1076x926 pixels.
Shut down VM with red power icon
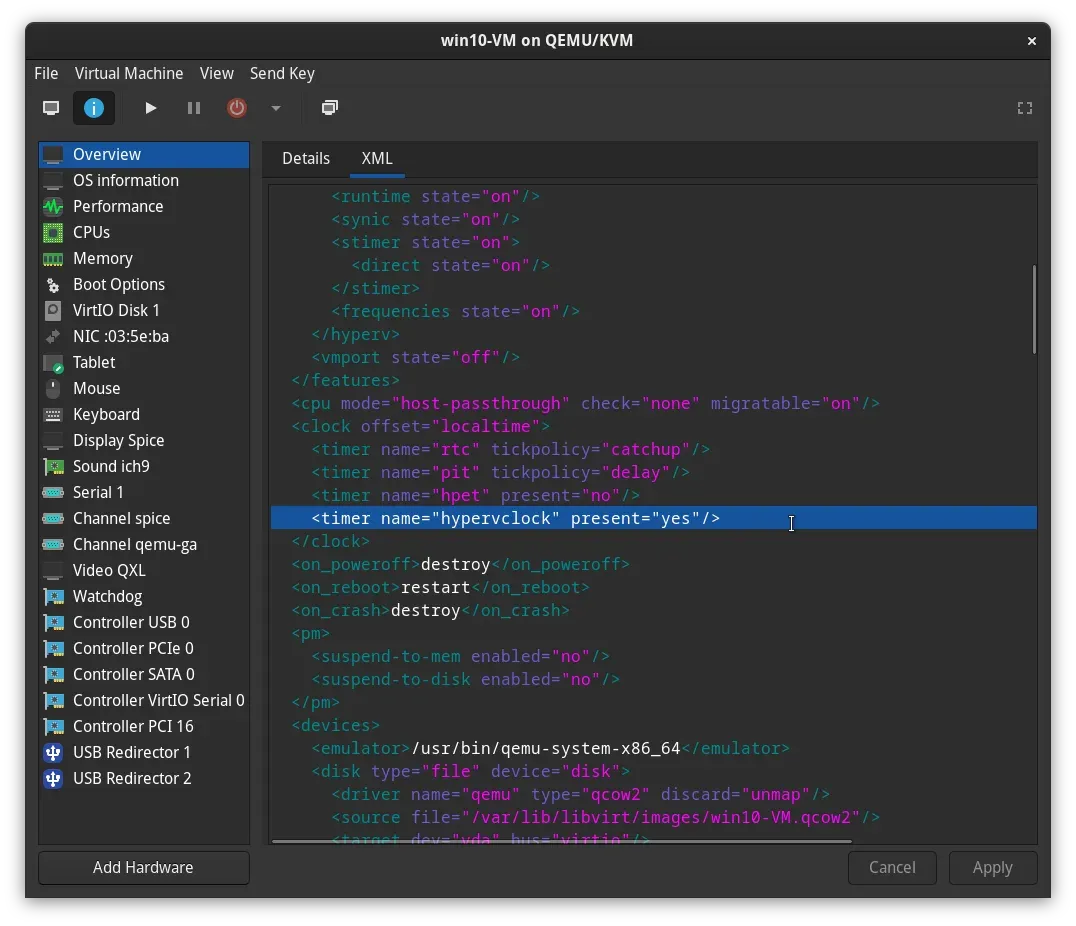pyautogui.click(x=237, y=108)
